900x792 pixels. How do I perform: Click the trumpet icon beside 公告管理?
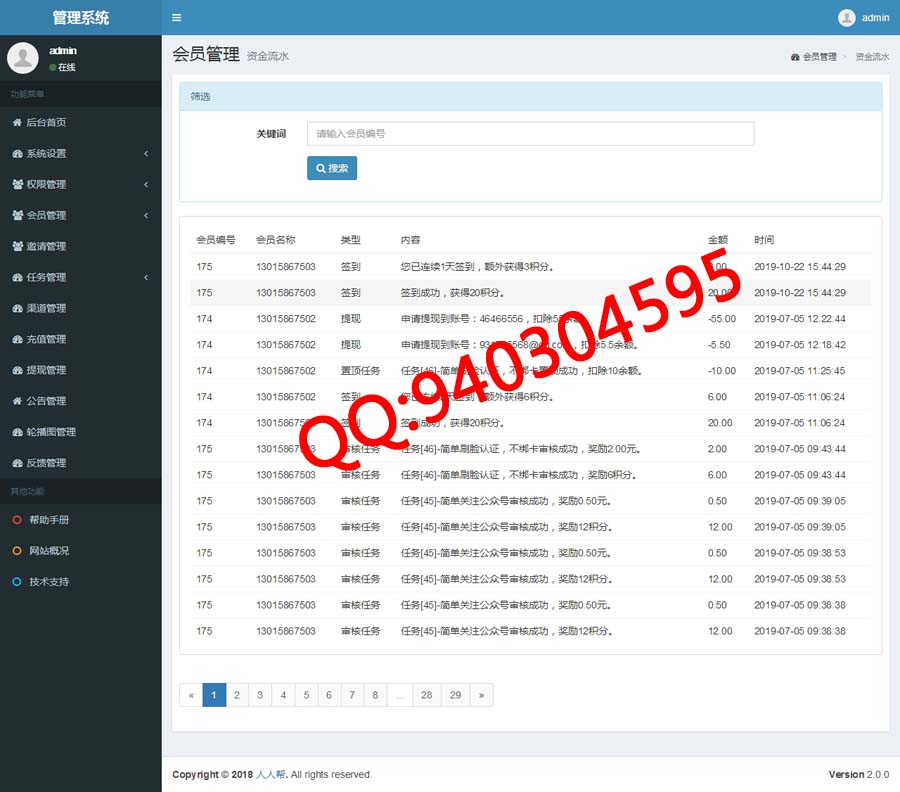tap(17, 401)
